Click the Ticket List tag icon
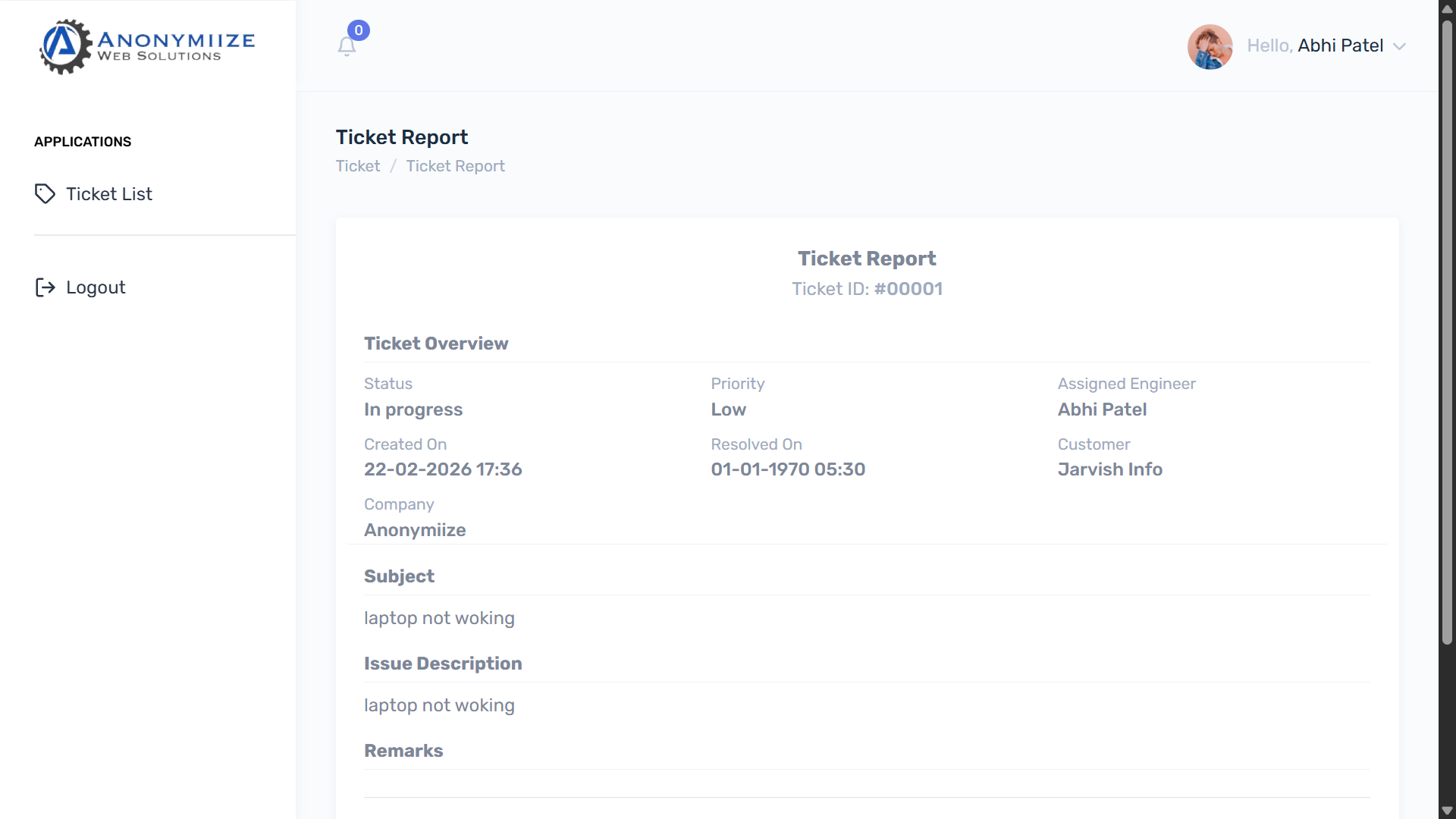This screenshot has width=1456, height=819. tap(45, 194)
